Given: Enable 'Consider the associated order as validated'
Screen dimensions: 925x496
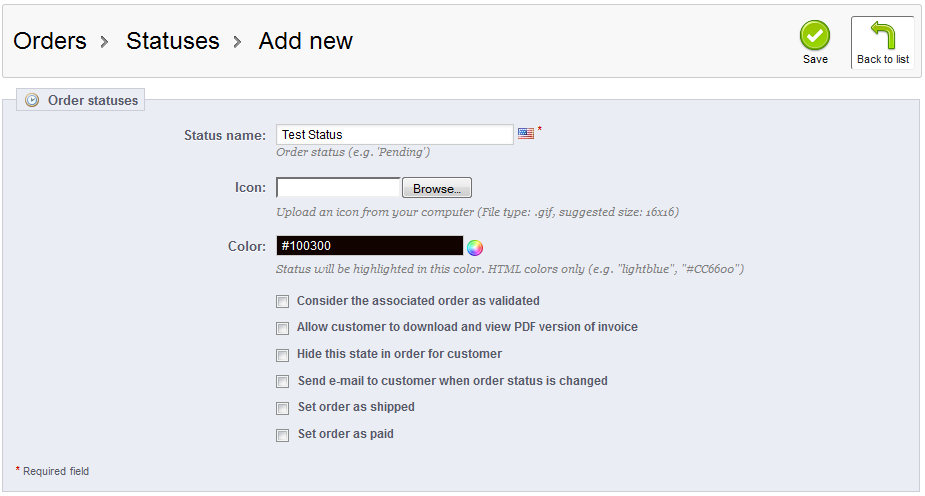Looking at the screenshot, I should pyautogui.click(x=283, y=301).
